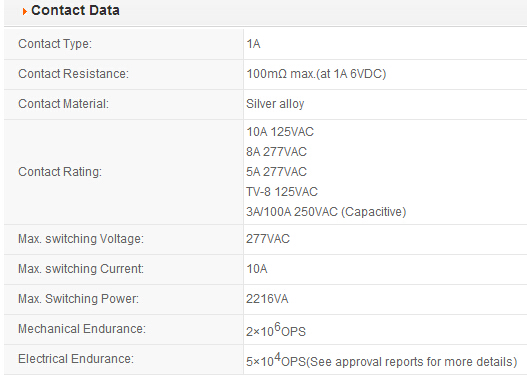Click the 10A 125VAC rating line
Image resolution: width=527 pixels, height=381 pixels.
(280, 132)
